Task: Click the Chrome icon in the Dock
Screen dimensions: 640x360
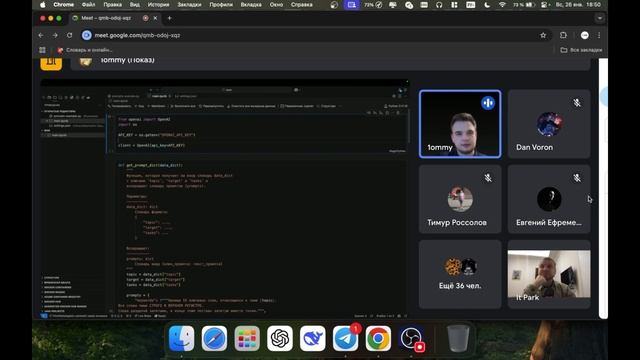Action: (378, 338)
